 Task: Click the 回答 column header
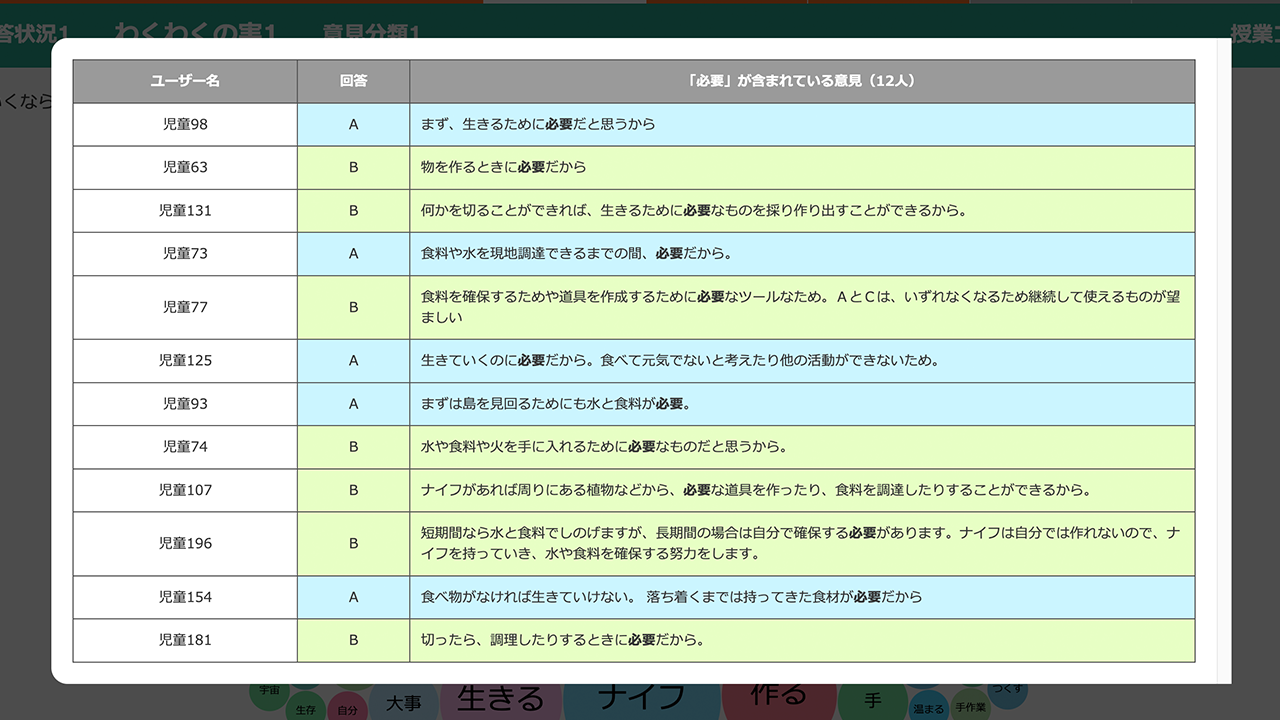click(x=353, y=81)
